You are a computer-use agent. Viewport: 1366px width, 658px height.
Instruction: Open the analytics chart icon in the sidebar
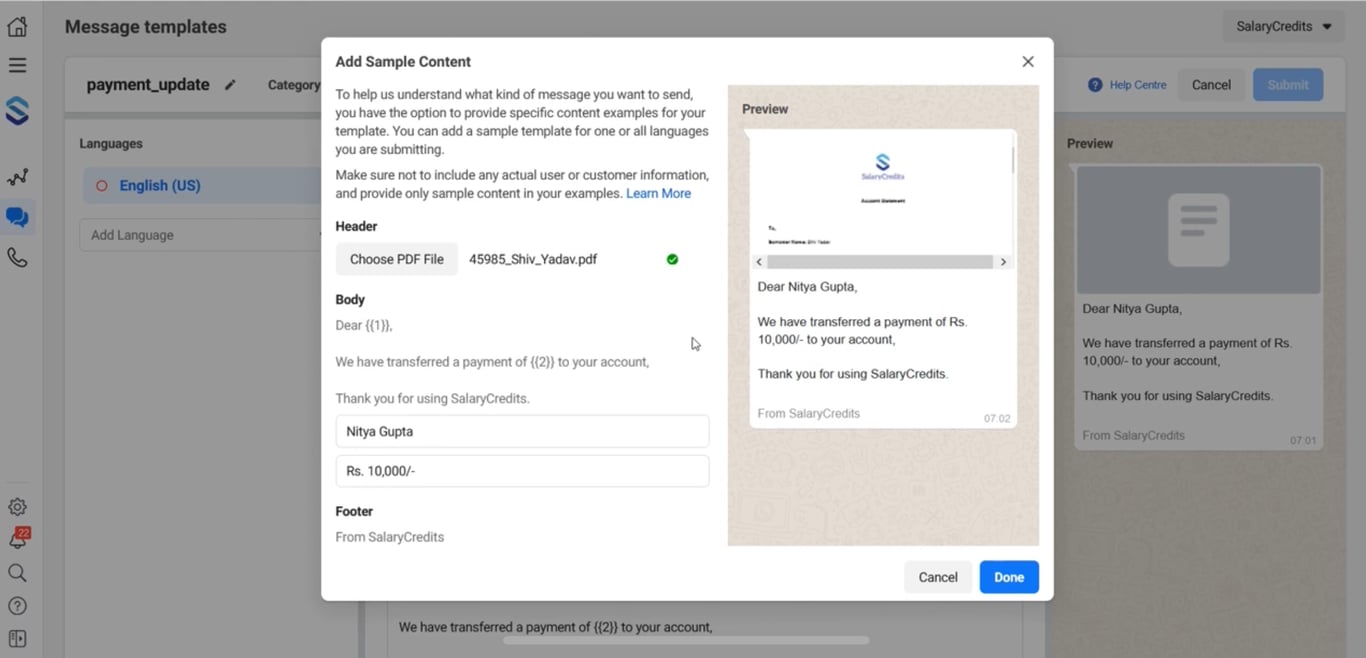17,176
